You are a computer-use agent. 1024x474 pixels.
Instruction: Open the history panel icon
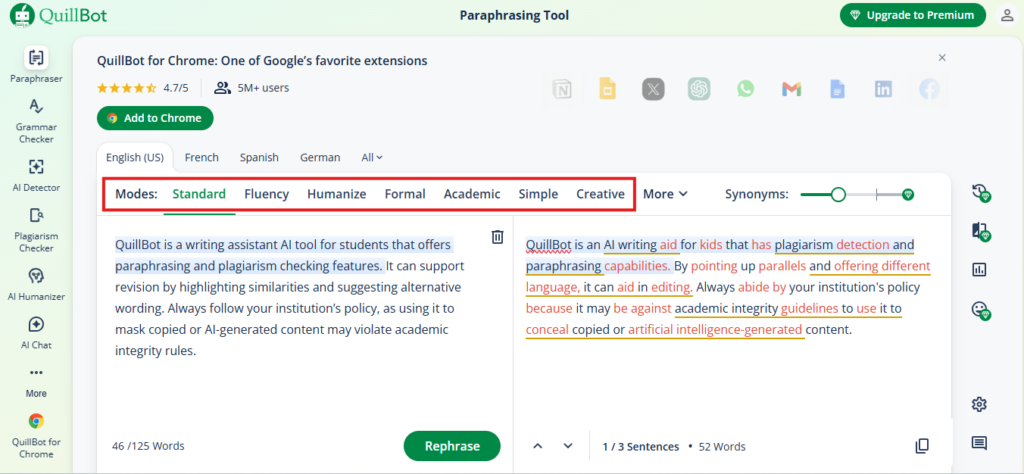coord(980,193)
